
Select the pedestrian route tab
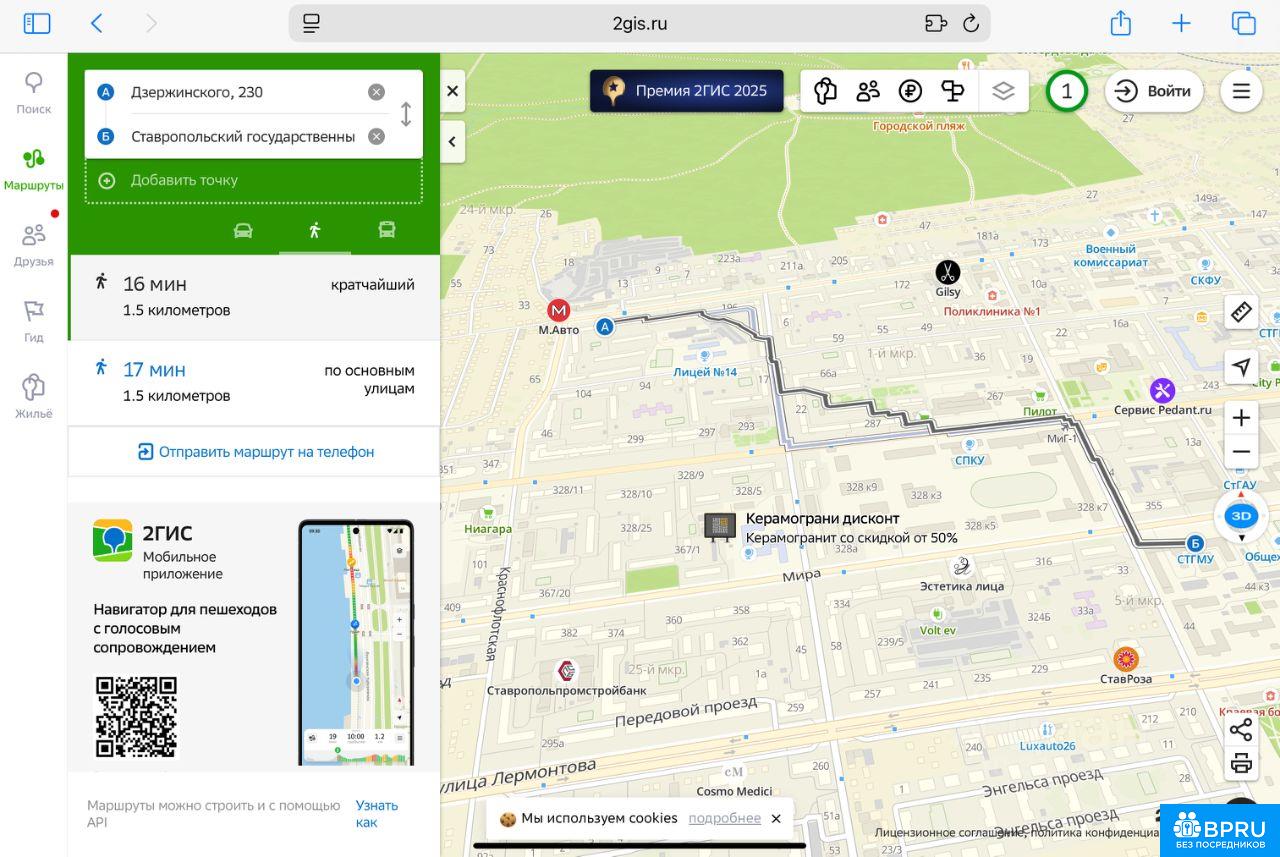[x=315, y=230]
